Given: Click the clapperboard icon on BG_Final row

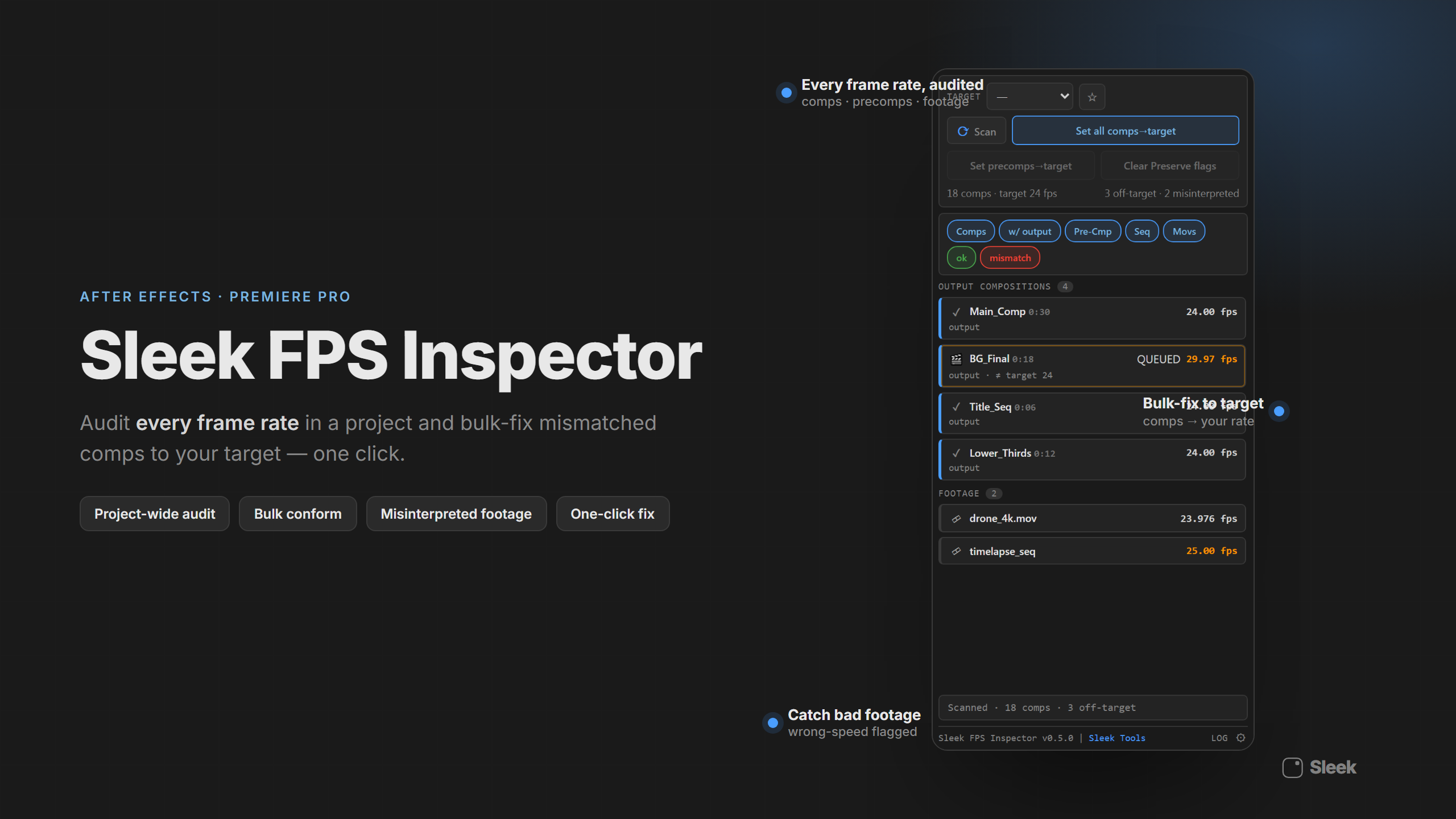Looking at the screenshot, I should click(x=957, y=359).
